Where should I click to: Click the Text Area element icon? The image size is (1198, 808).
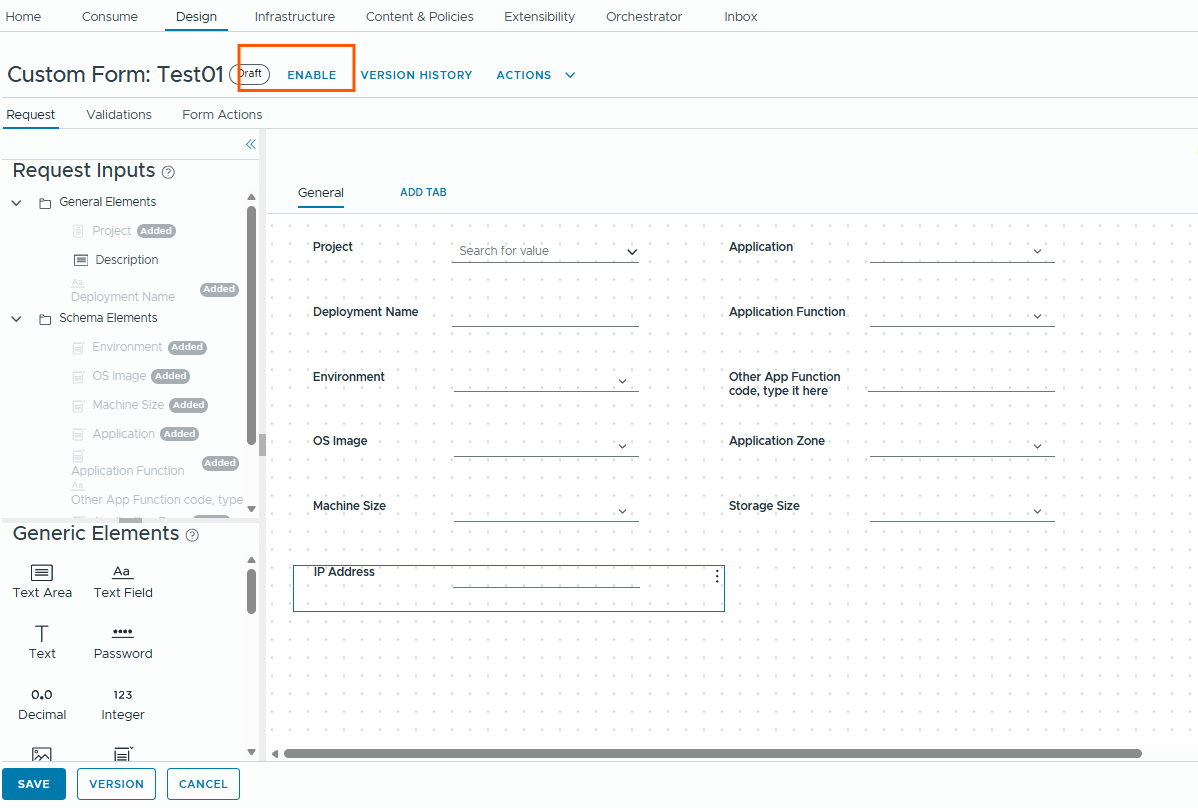click(x=42, y=573)
